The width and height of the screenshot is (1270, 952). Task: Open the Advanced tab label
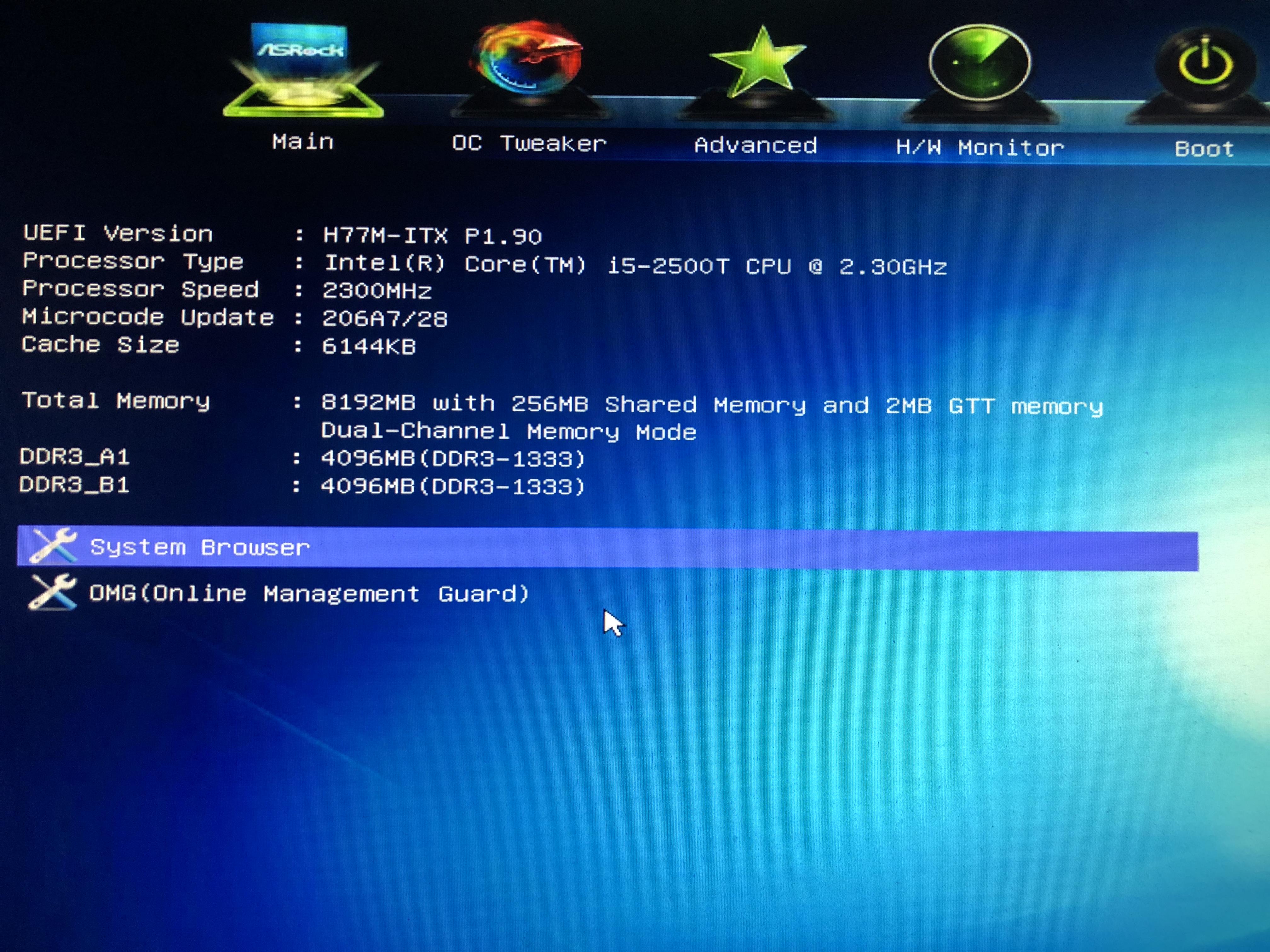coord(756,146)
